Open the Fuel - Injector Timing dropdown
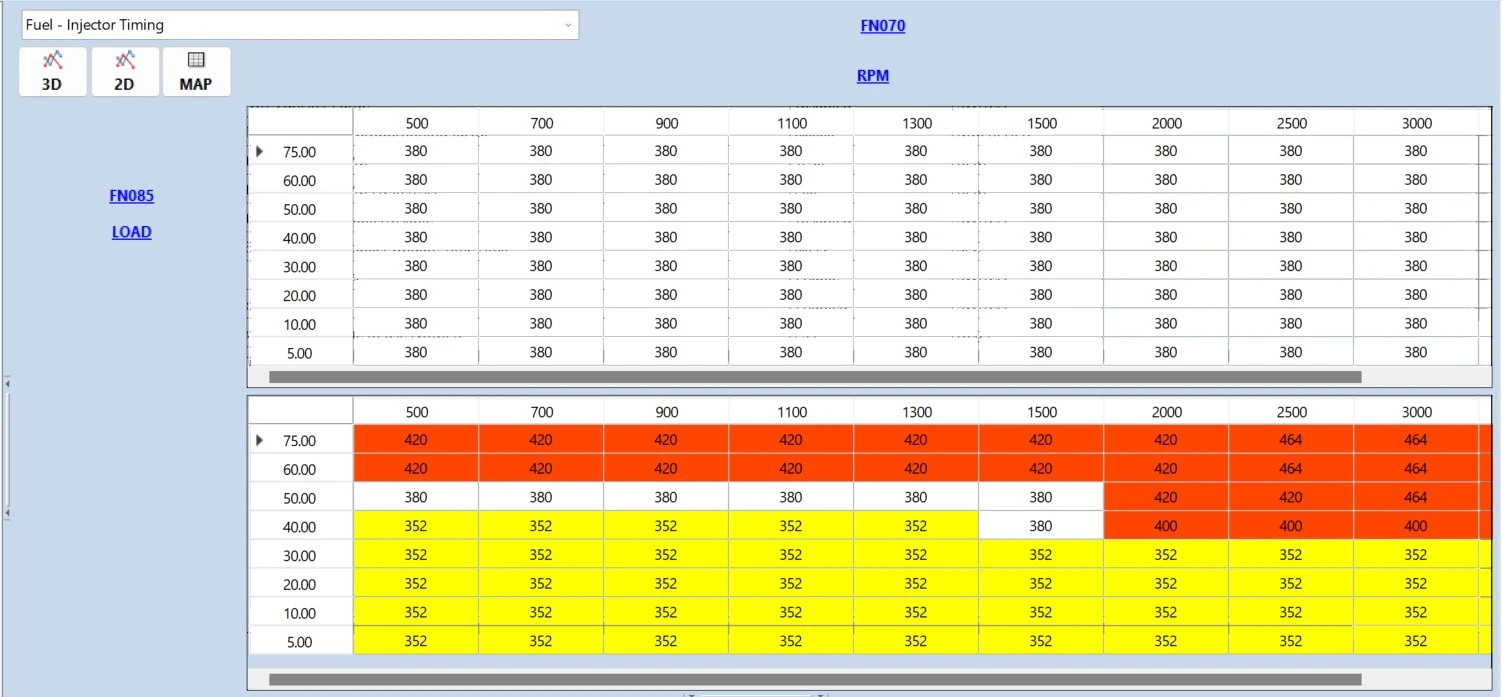 [x=300, y=25]
